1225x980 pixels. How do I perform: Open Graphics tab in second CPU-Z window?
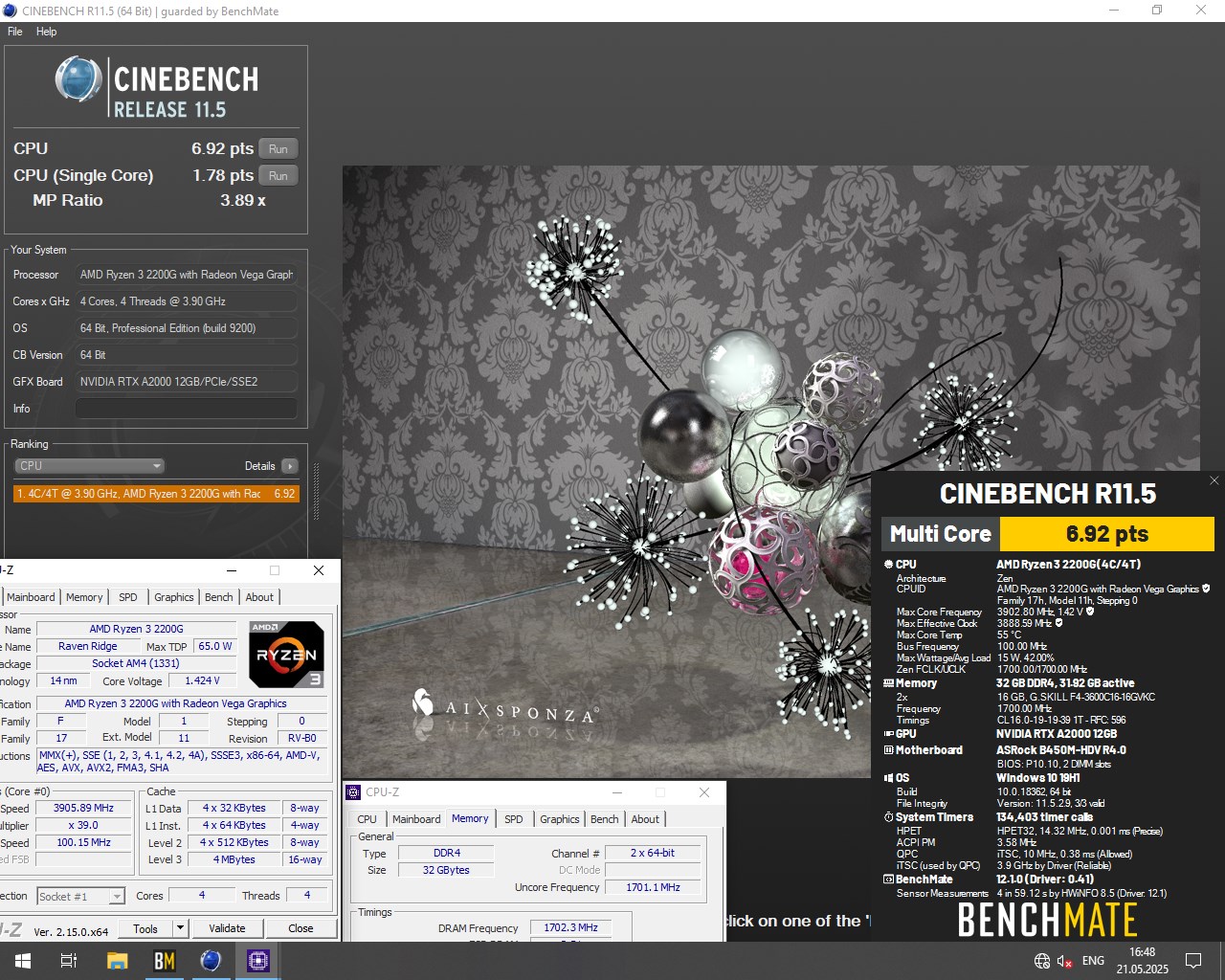click(560, 819)
